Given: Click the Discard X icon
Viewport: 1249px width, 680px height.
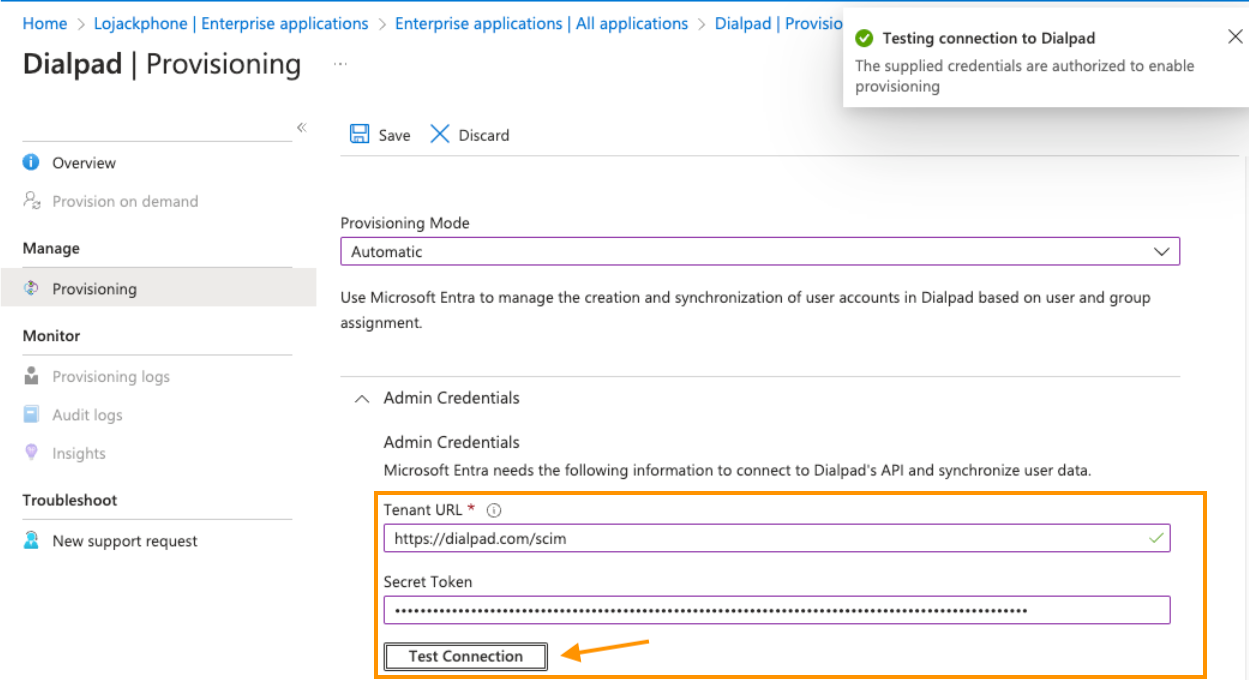Looking at the screenshot, I should (x=439, y=134).
